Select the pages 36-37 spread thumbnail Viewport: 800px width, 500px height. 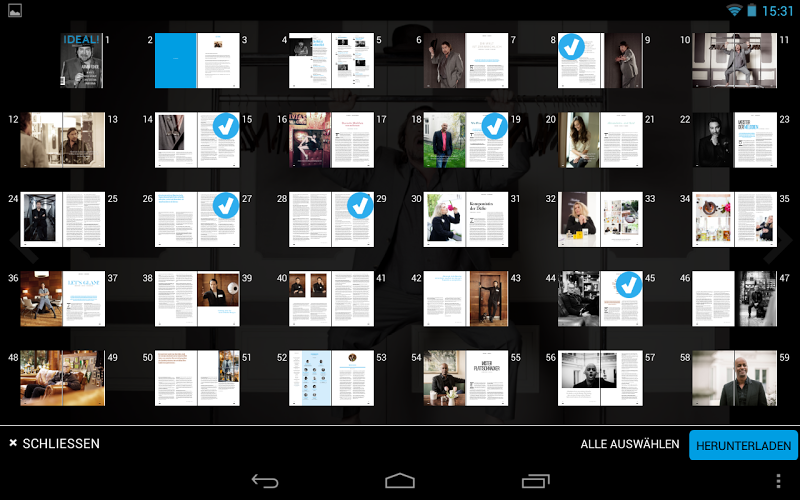[63, 298]
